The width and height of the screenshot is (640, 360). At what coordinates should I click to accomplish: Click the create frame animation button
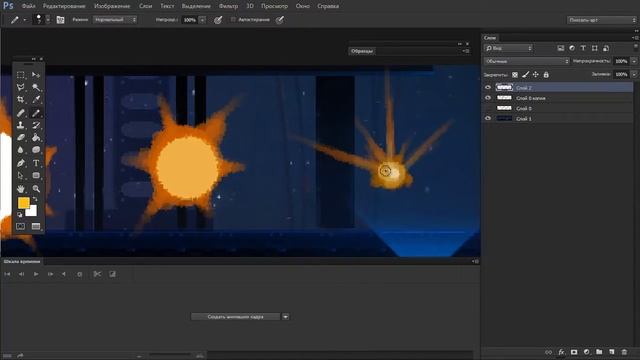[x=236, y=316]
